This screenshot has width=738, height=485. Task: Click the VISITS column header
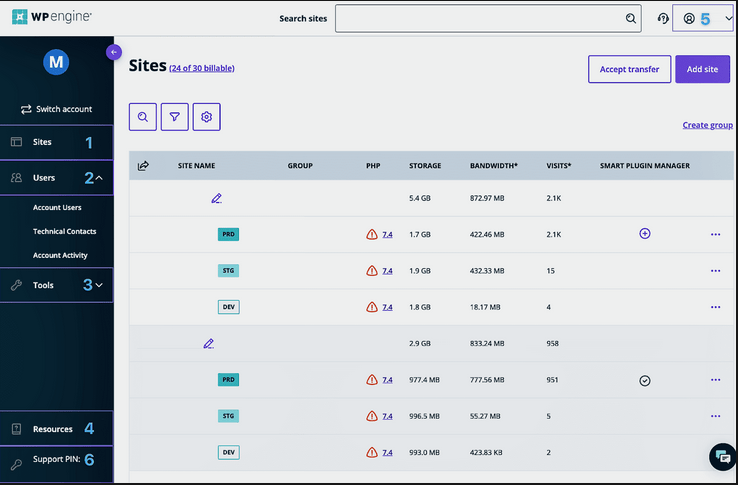559,166
